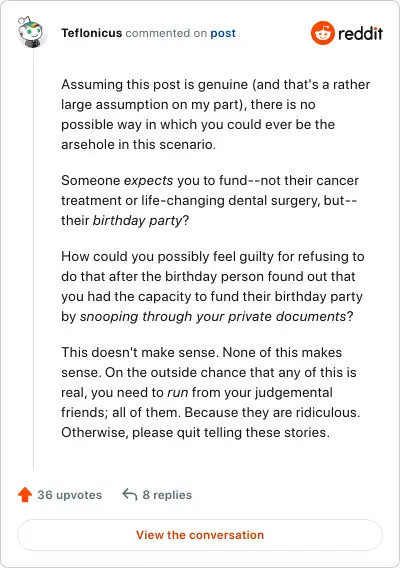Click the "Someone expects you to fund" paragraph
This screenshot has width=400, height=568.
(210, 200)
